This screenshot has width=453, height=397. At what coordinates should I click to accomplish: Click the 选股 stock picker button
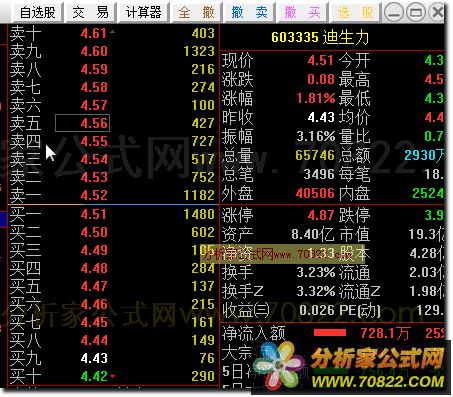355,13
